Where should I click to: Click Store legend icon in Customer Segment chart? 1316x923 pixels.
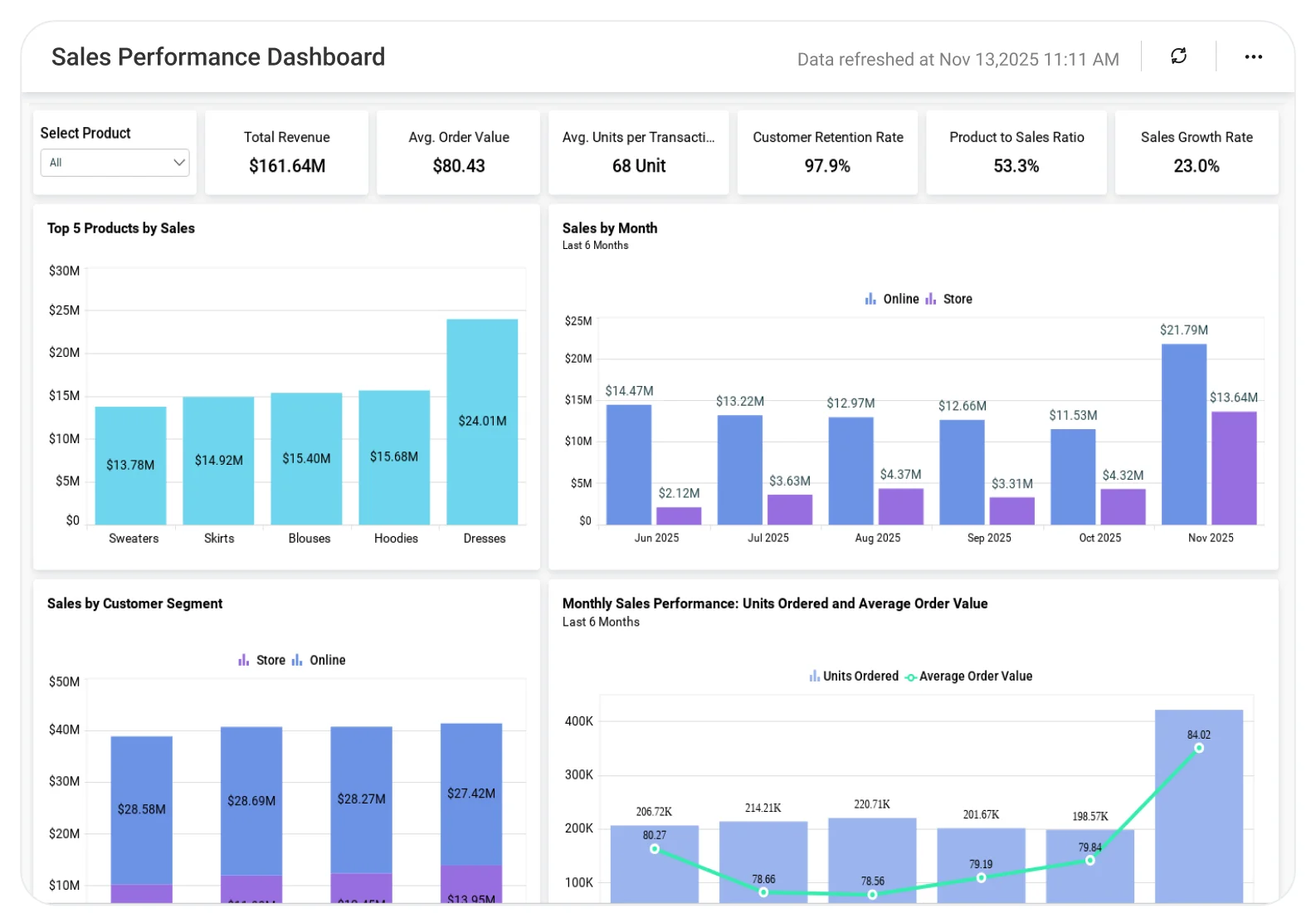[243, 660]
